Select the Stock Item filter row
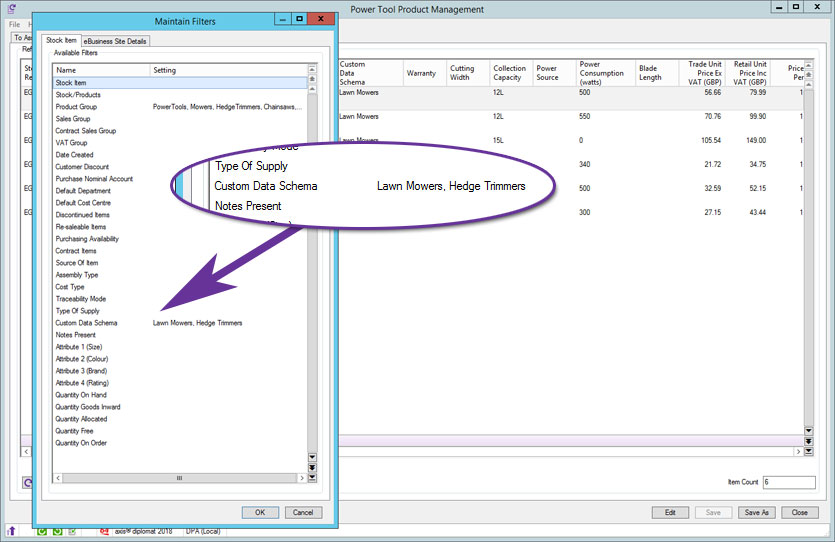Screen dimensions: 835x542 (x=180, y=83)
